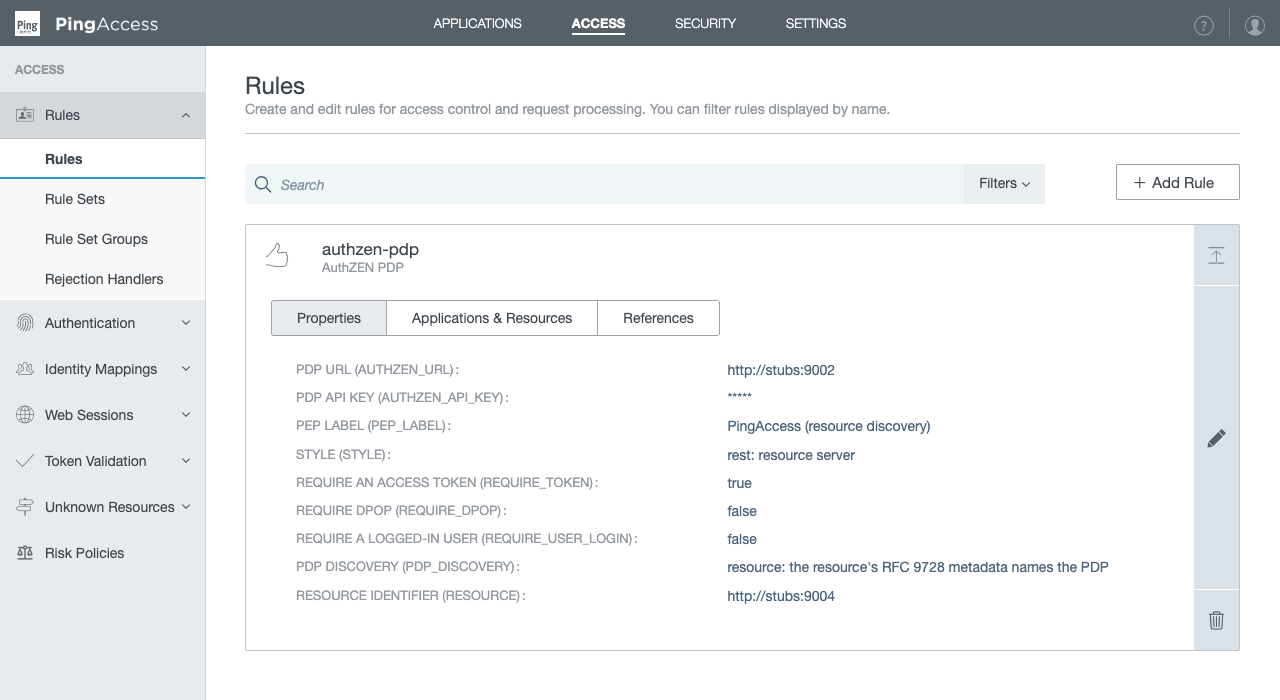Click the authzen-pdp rule name
The image size is (1280, 700).
pos(370,249)
